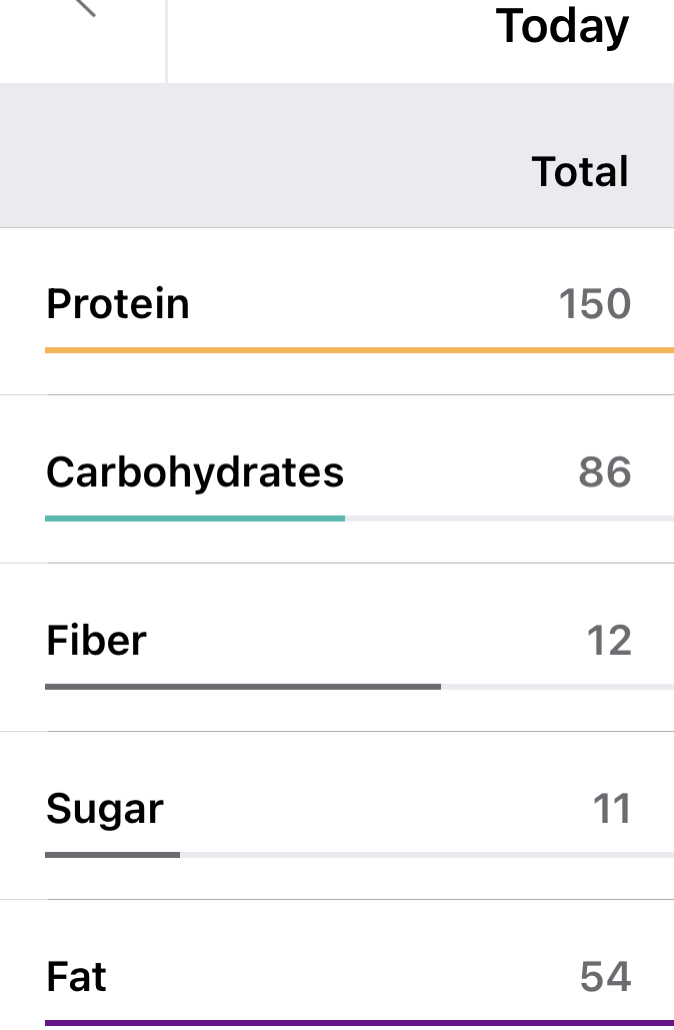
Task: Click the dark gray Fiber progress fill
Action: click(243, 686)
